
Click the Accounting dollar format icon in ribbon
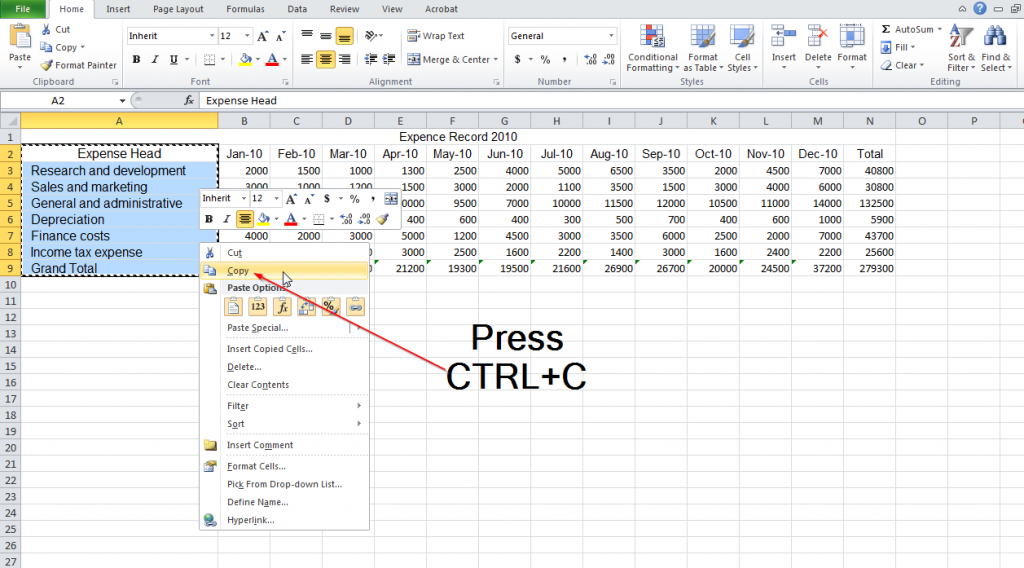(518, 59)
